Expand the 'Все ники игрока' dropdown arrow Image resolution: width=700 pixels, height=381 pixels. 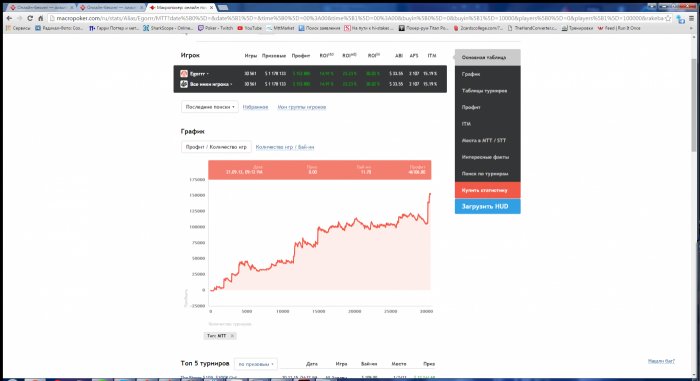231,84
